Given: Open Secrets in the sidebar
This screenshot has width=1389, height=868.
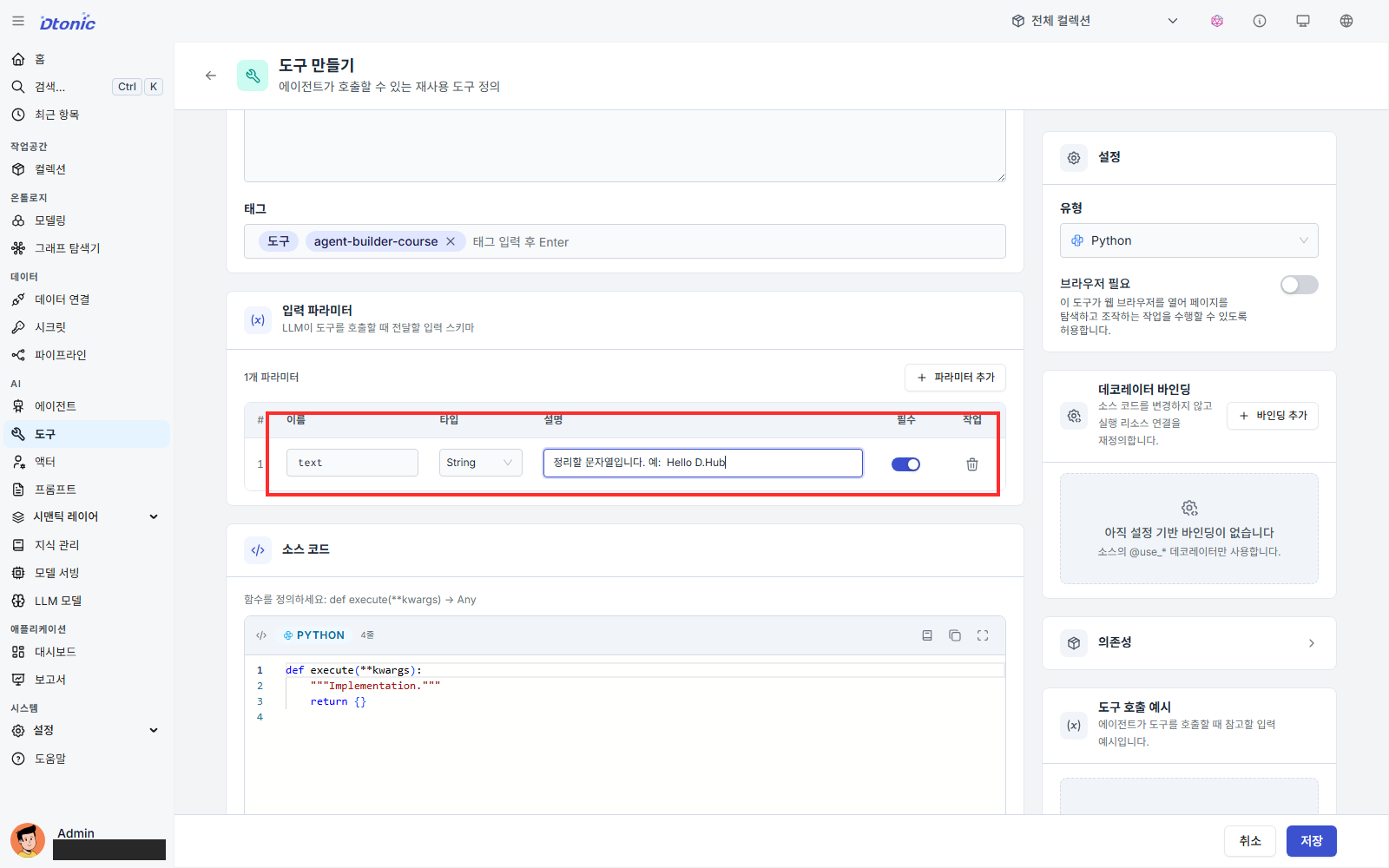Looking at the screenshot, I should pyautogui.click(x=85, y=327).
